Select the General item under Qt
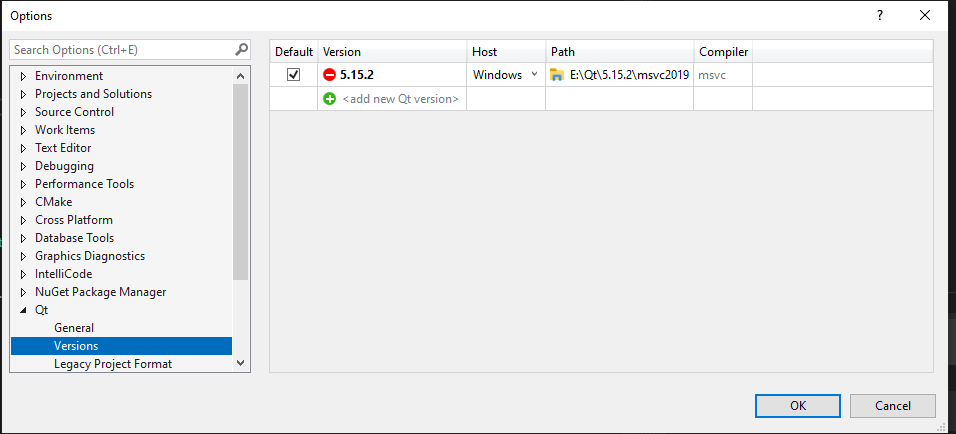 click(74, 328)
